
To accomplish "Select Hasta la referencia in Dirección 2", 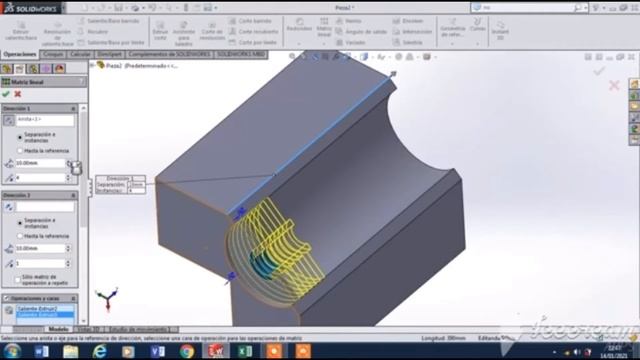I will click(19, 236).
